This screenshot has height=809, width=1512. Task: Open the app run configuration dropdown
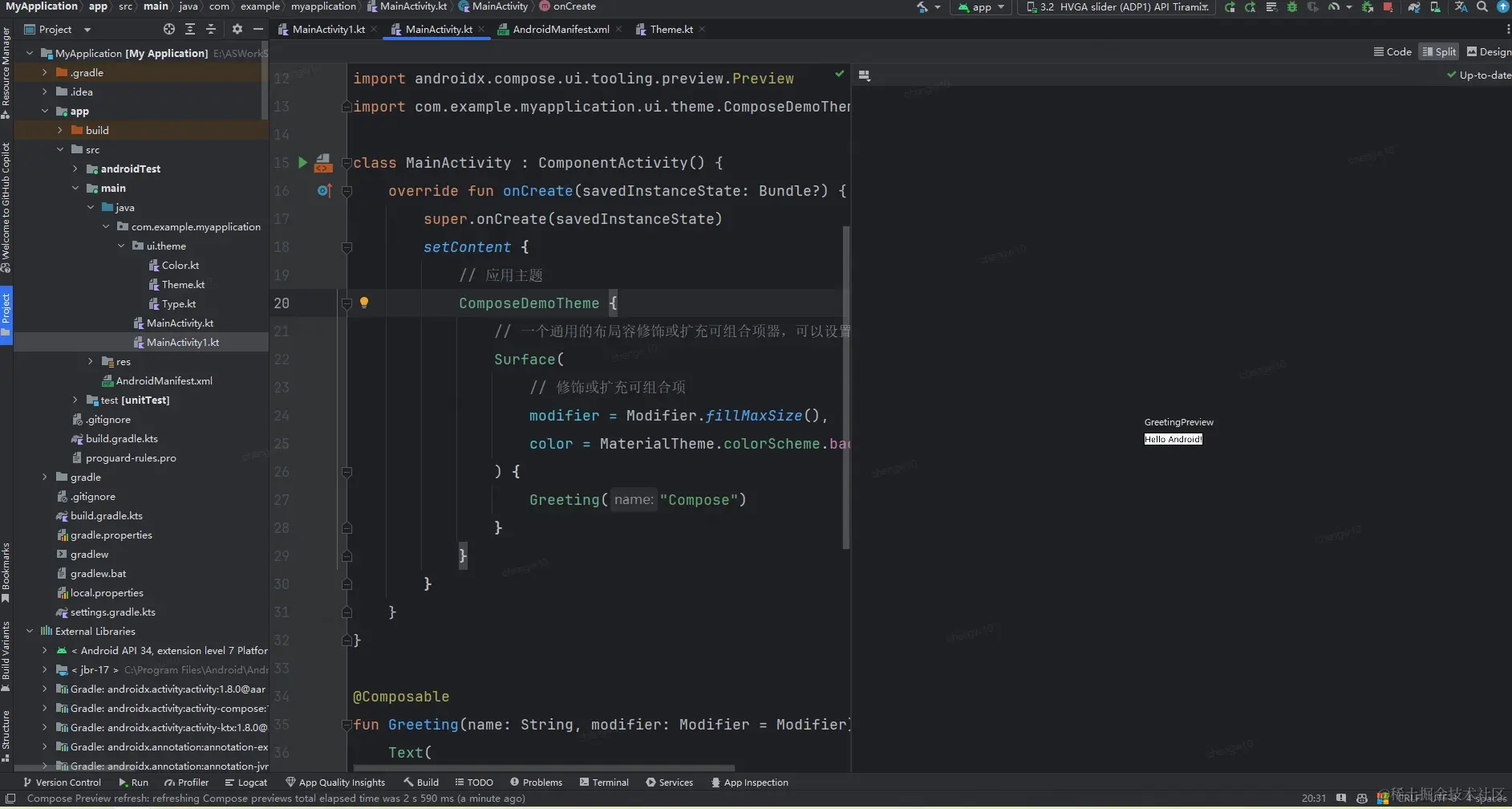coord(981,7)
